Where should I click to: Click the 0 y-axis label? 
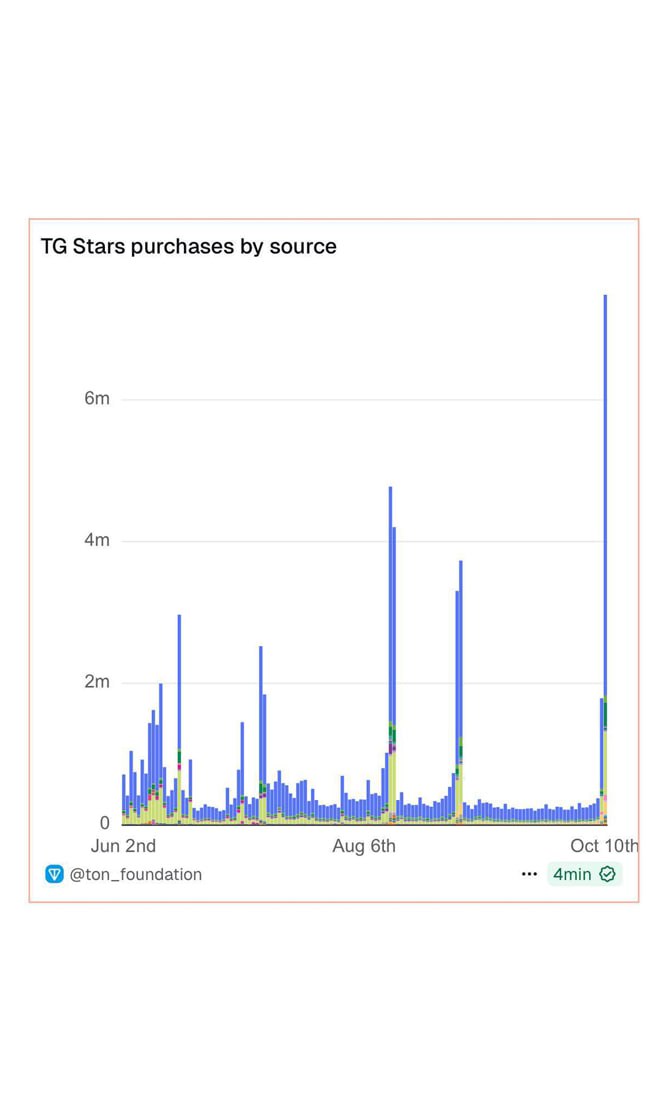tap(104, 824)
